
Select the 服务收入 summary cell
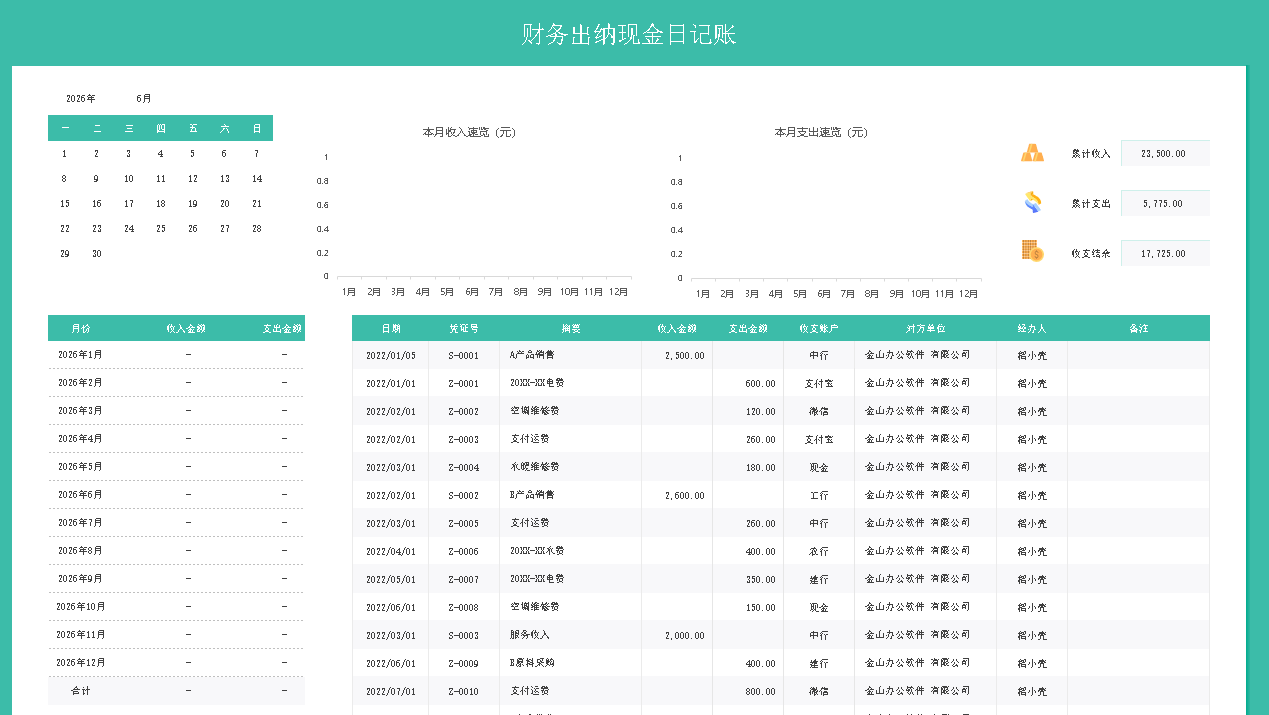point(530,635)
